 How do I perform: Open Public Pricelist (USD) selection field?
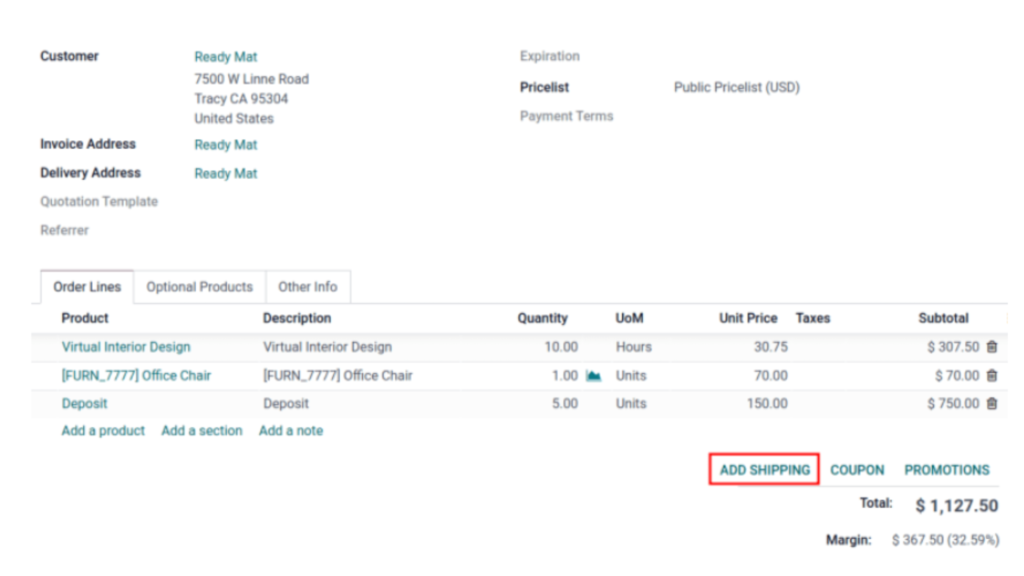click(737, 88)
